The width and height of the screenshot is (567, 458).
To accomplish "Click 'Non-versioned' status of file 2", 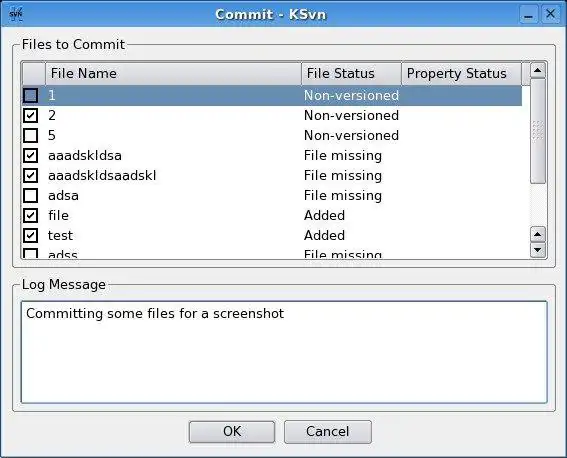I will point(351,115).
